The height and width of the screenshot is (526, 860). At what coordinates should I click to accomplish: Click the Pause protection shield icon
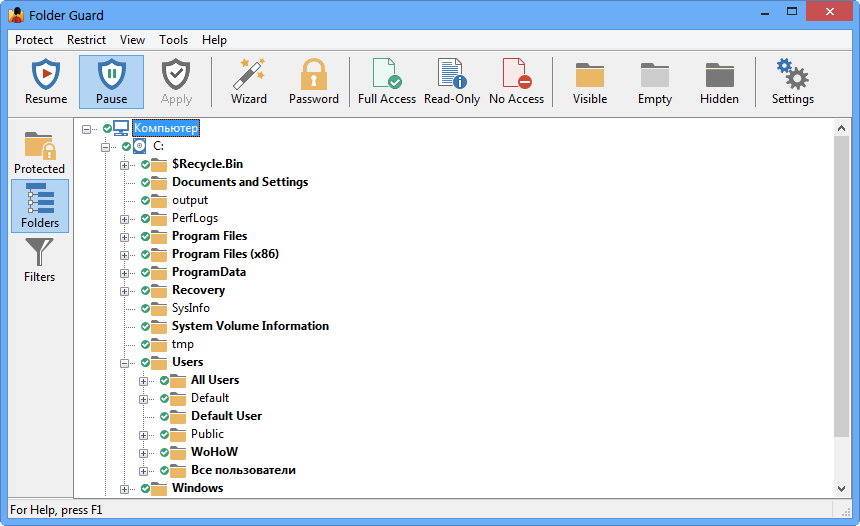(111, 74)
